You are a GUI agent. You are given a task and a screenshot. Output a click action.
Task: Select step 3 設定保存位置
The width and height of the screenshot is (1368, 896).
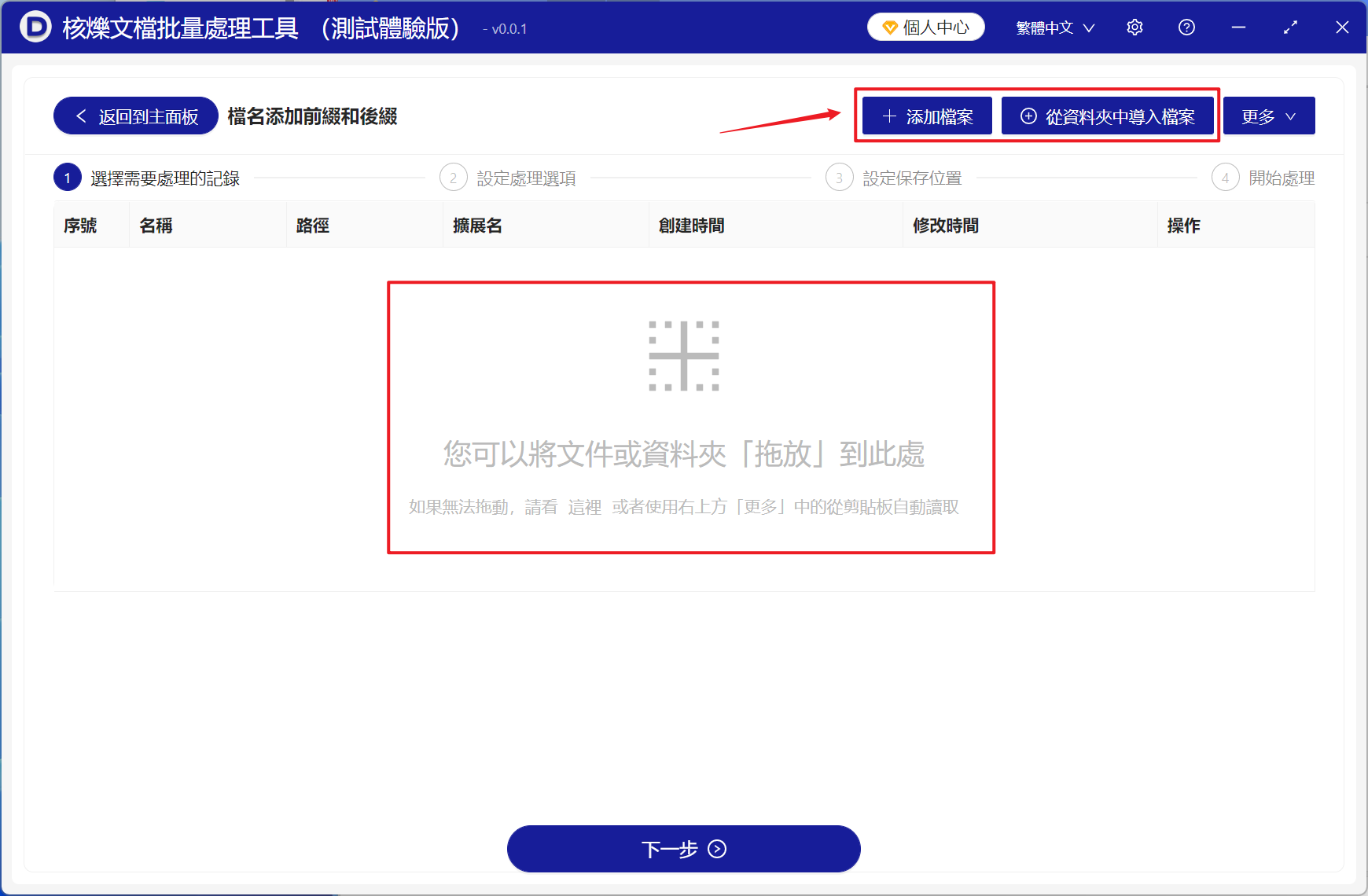(x=894, y=178)
